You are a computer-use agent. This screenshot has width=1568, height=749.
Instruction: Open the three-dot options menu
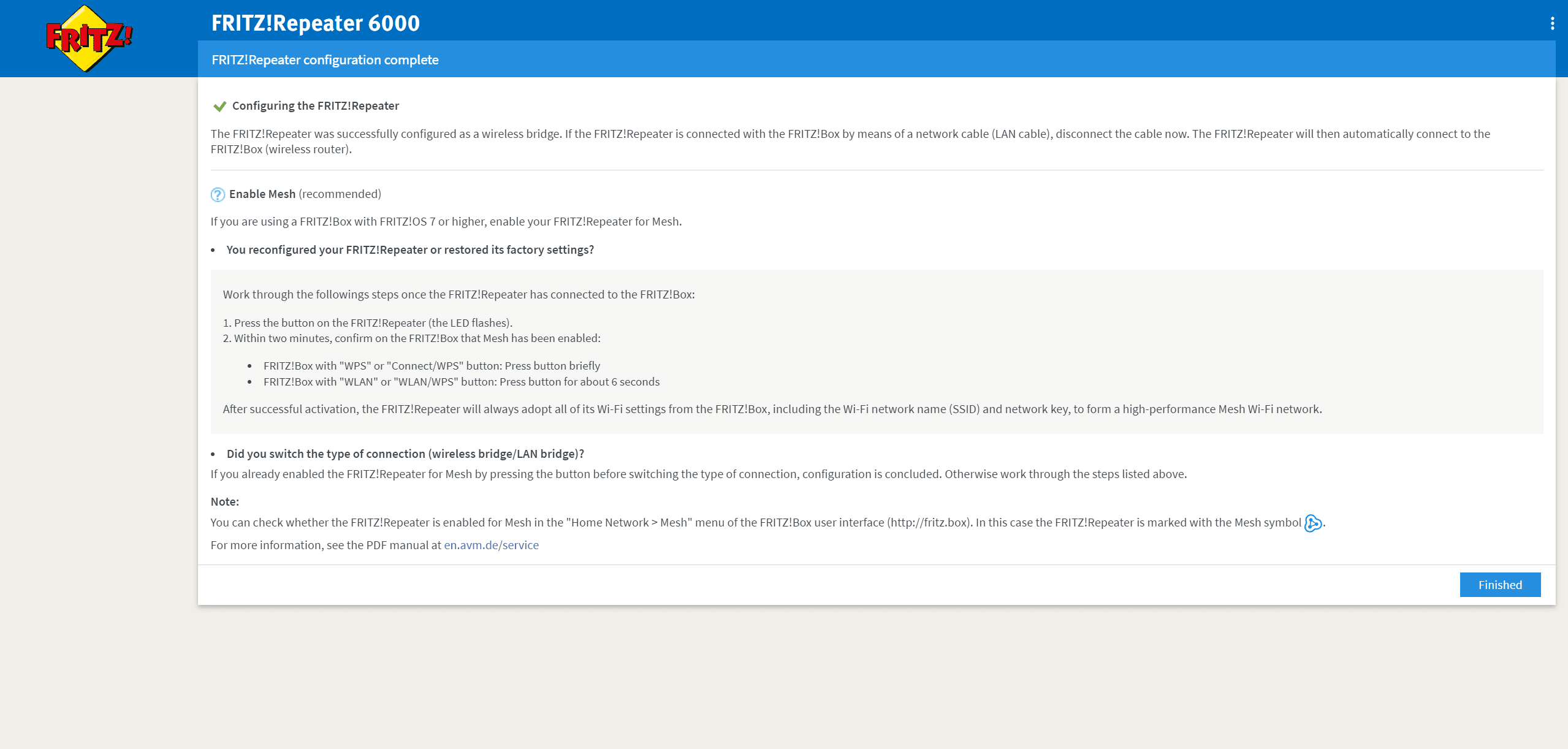pyautogui.click(x=1552, y=23)
